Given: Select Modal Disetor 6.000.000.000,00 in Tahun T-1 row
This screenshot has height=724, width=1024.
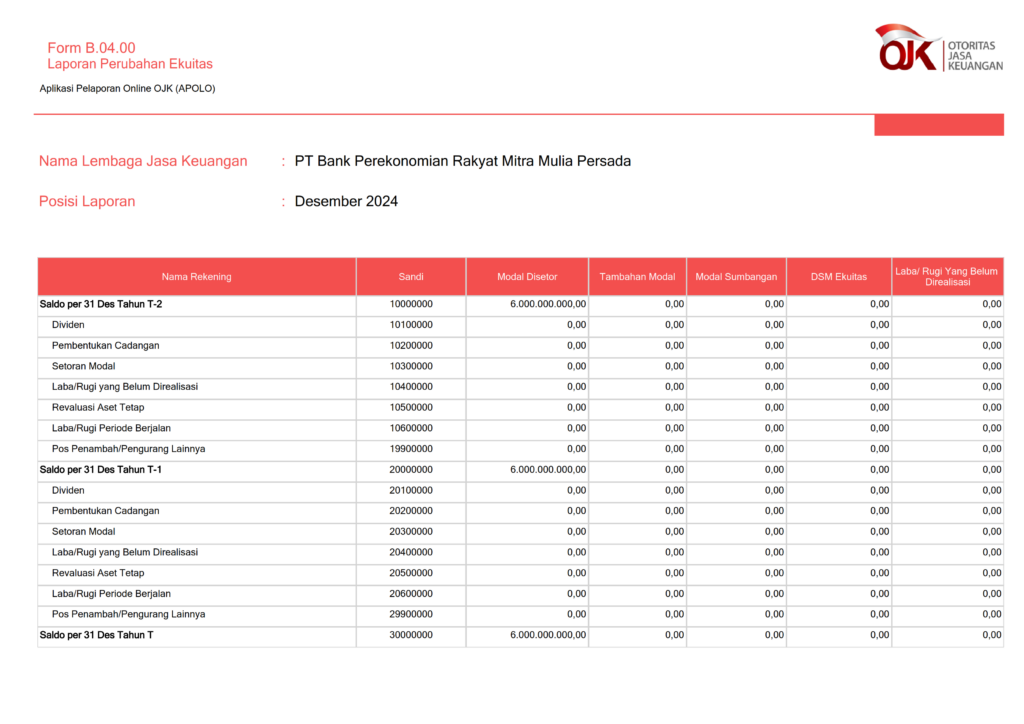Looking at the screenshot, I should pos(548,469).
